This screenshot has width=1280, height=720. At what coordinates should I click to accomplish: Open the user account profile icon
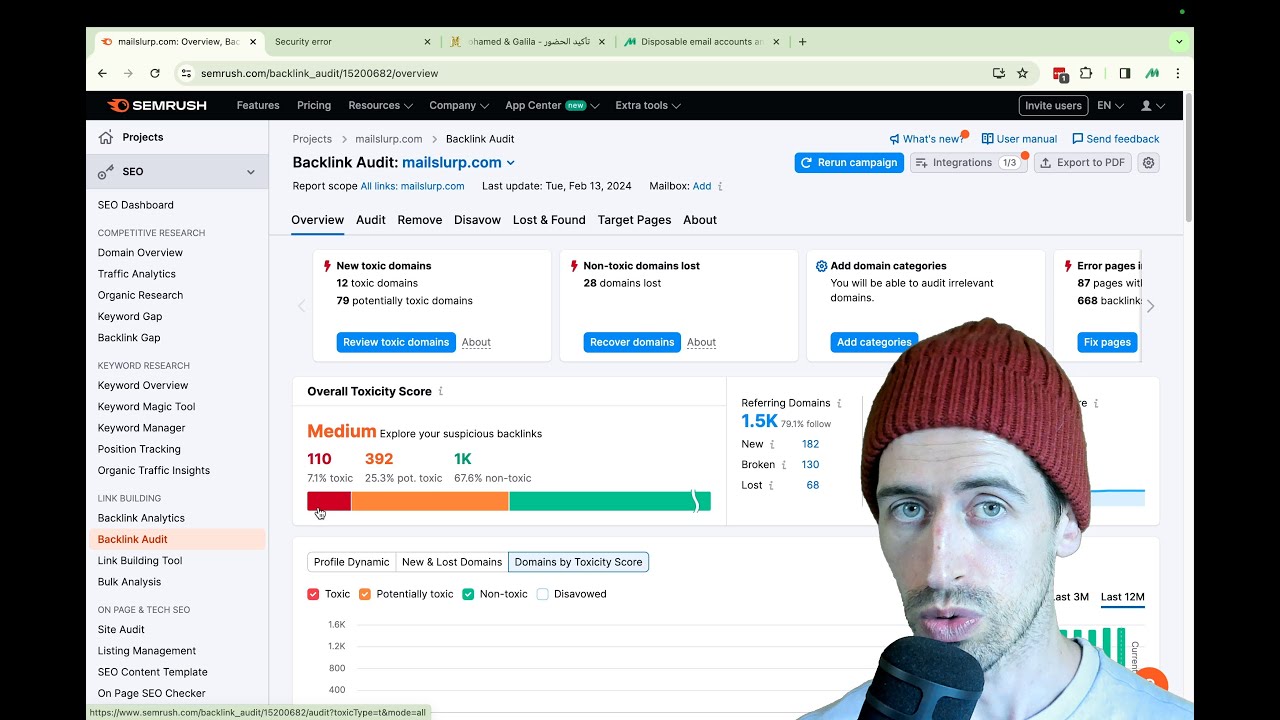click(1153, 105)
